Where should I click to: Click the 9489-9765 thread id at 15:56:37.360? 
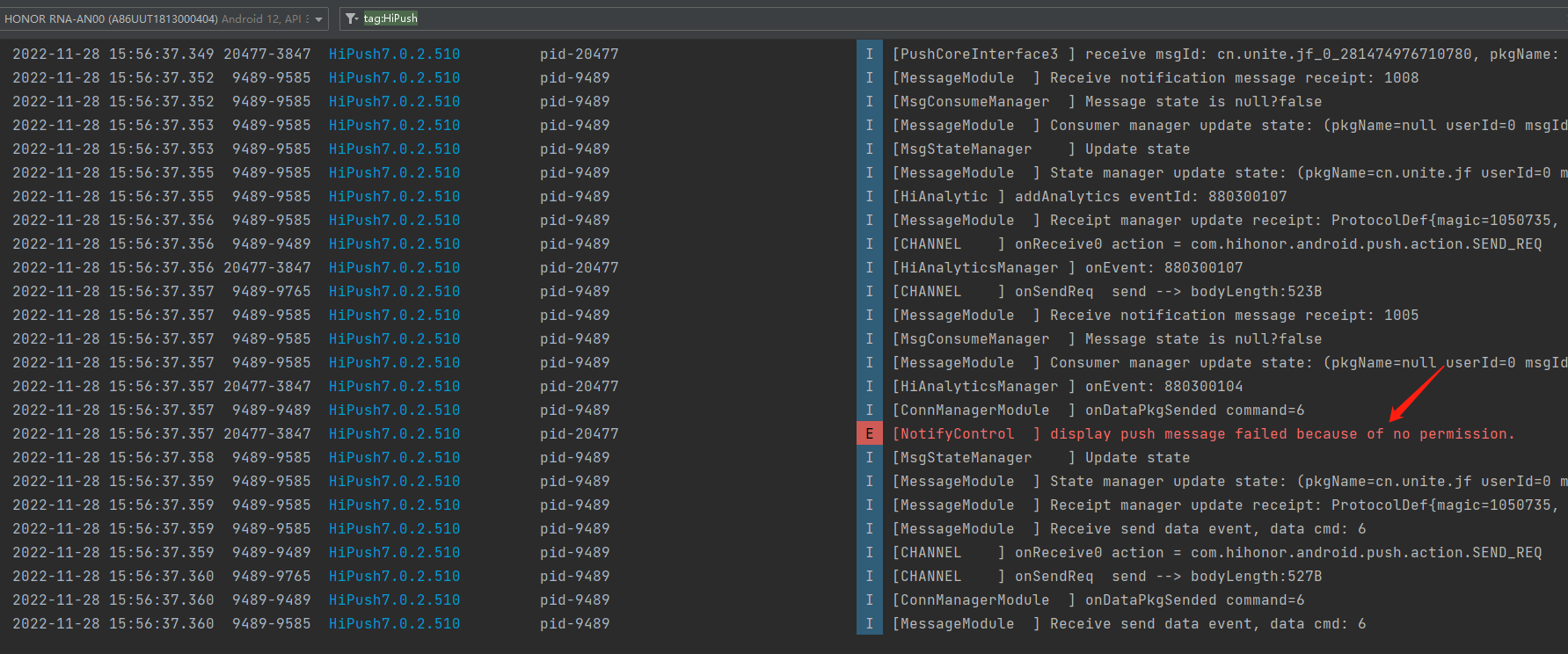tap(271, 576)
